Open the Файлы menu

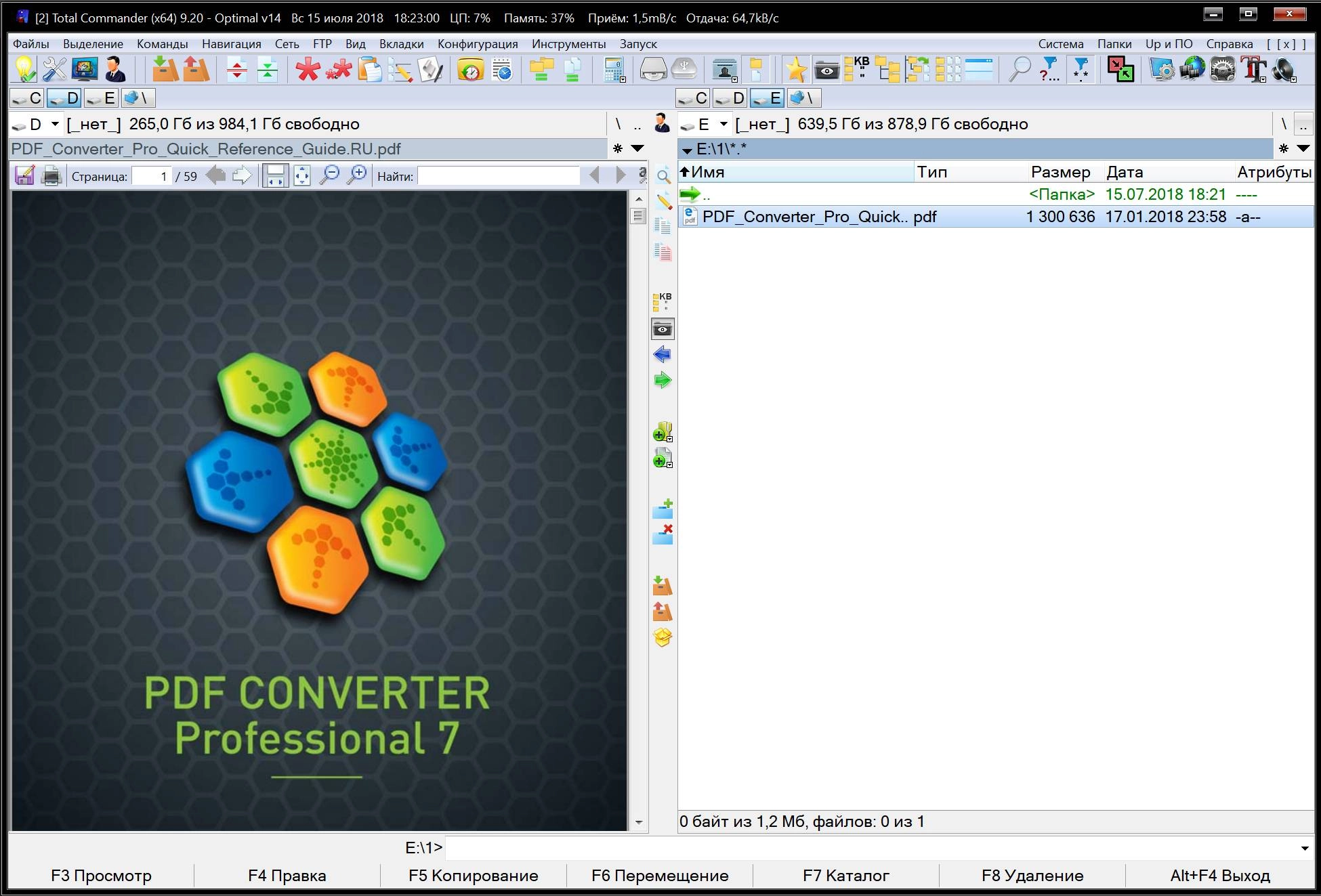pos(31,44)
